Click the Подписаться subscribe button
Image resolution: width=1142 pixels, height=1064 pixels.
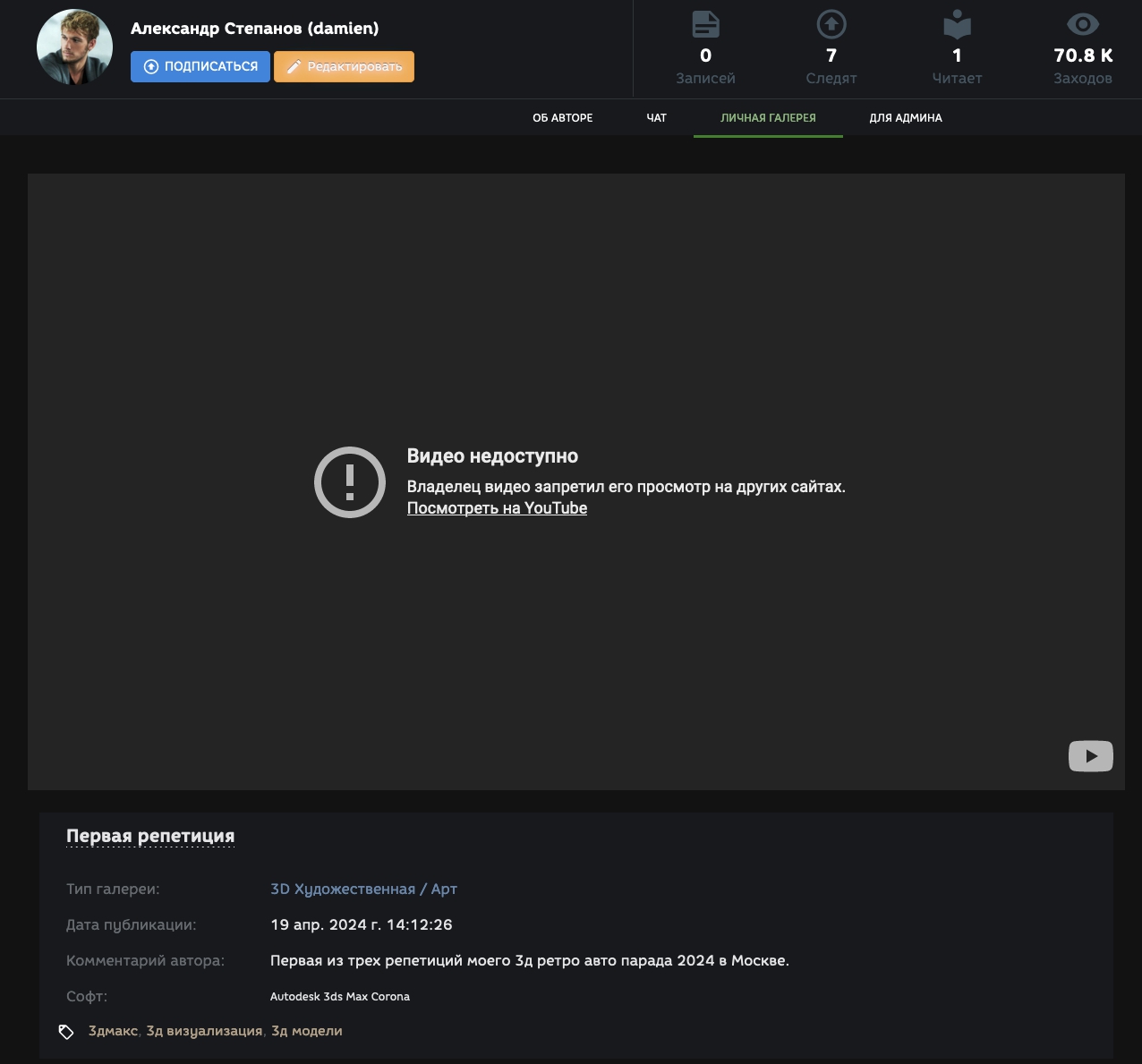(x=200, y=66)
